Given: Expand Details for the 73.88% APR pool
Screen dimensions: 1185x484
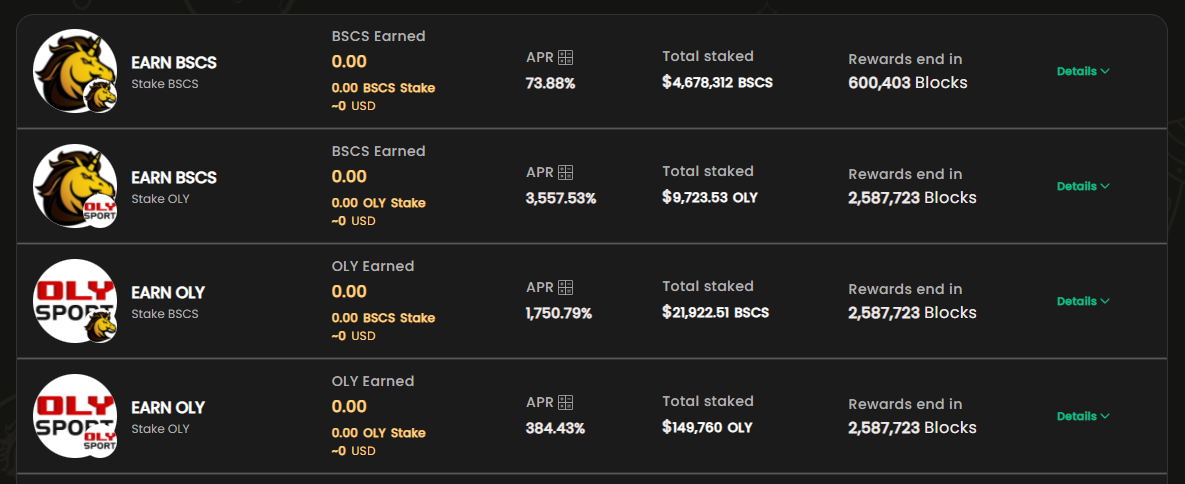Looking at the screenshot, I should [1083, 71].
